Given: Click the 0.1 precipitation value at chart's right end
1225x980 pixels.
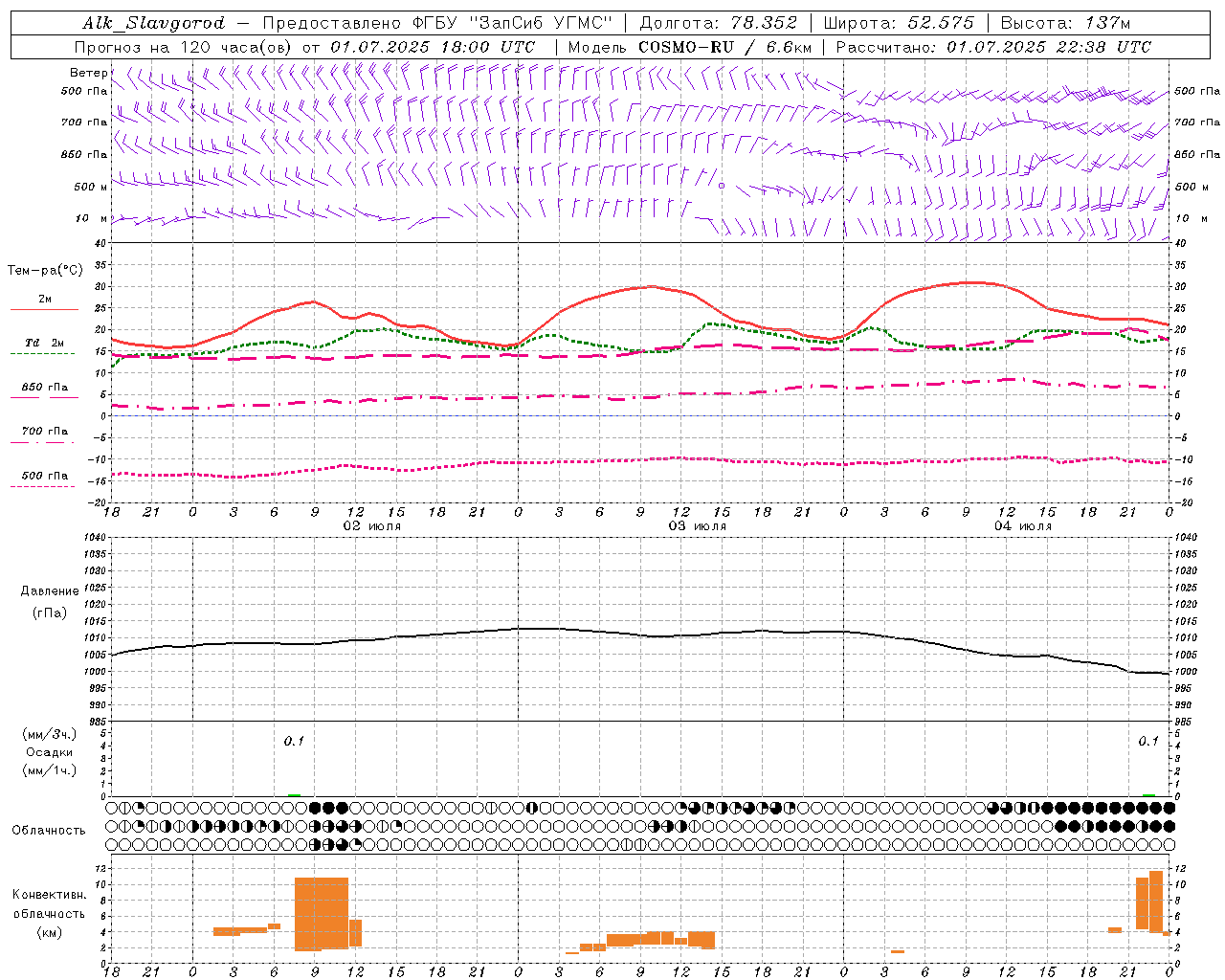Looking at the screenshot, I should point(1148,741).
